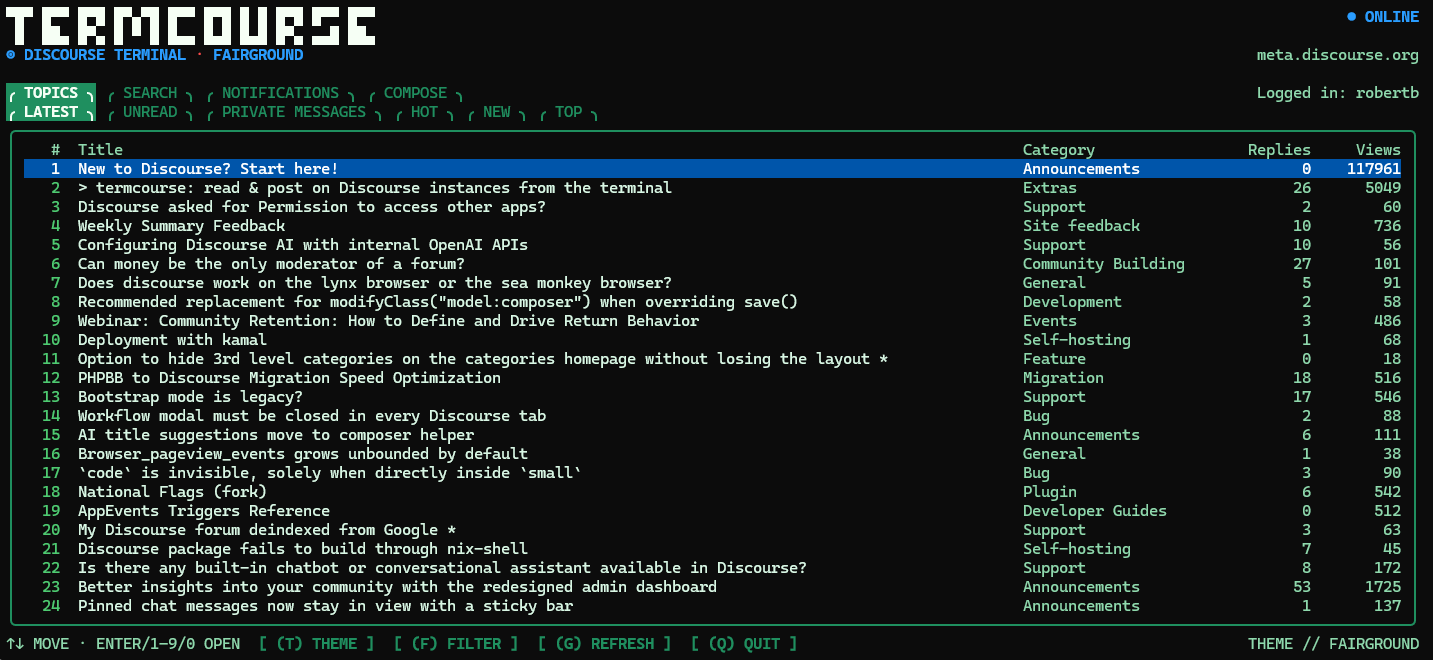Click the Title column header
Image resolution: width=1433 pixels, height=660 pixels.
(x=100, y=150)
